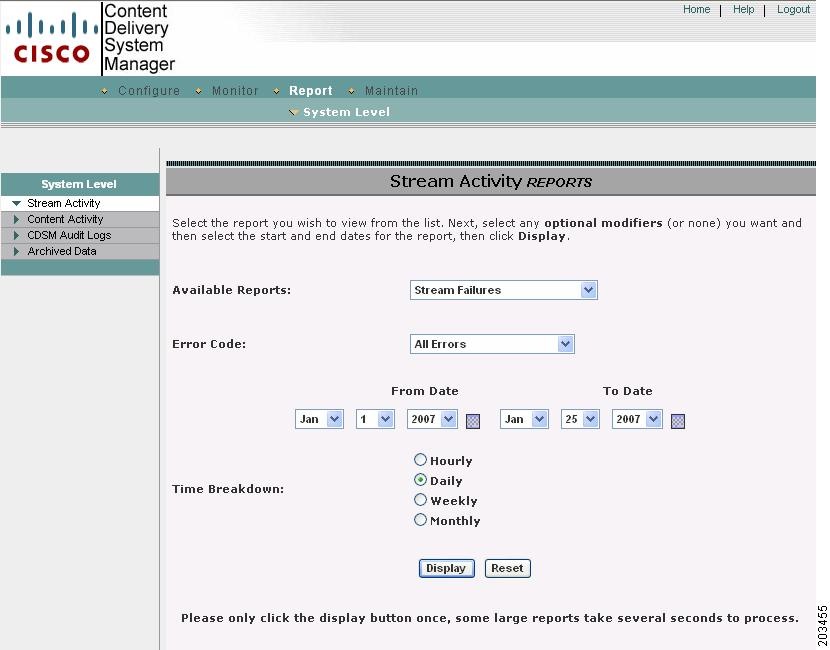Open the To Date month dropdown
Viewport: 830px width, 650px height.
[524, 419]
